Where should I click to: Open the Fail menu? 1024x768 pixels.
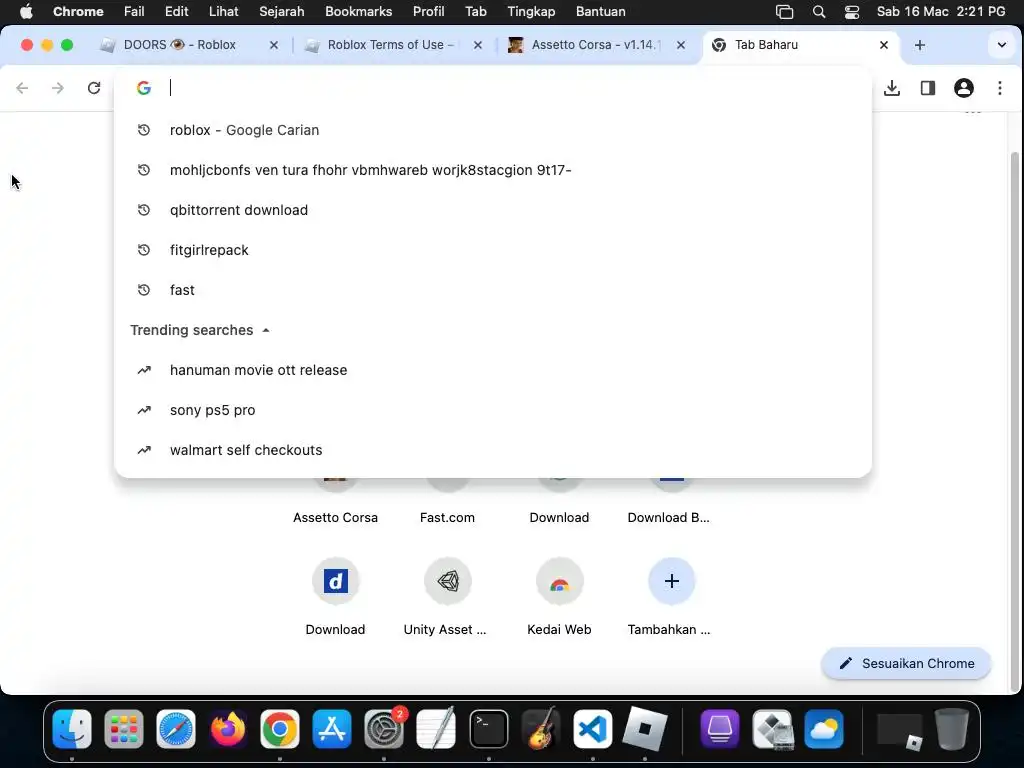pos(134,11)
